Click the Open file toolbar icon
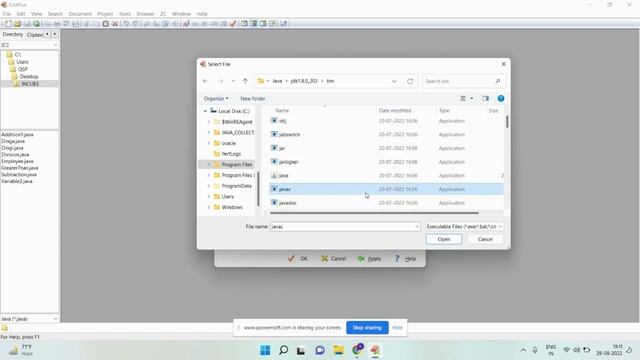 click(x=17, y=24)
